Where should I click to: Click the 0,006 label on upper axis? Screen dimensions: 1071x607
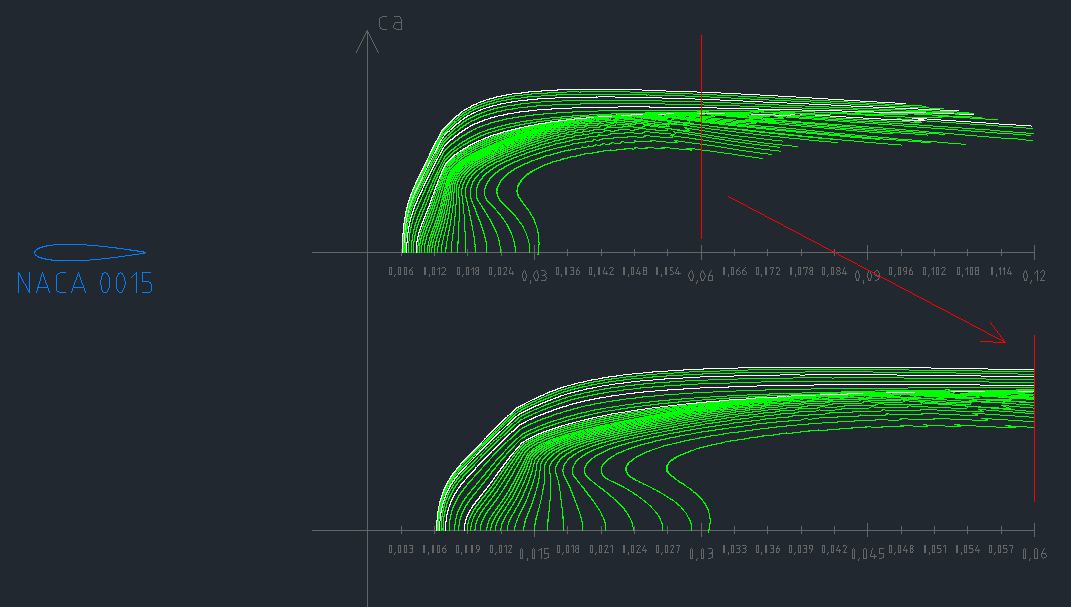point(400,271)
